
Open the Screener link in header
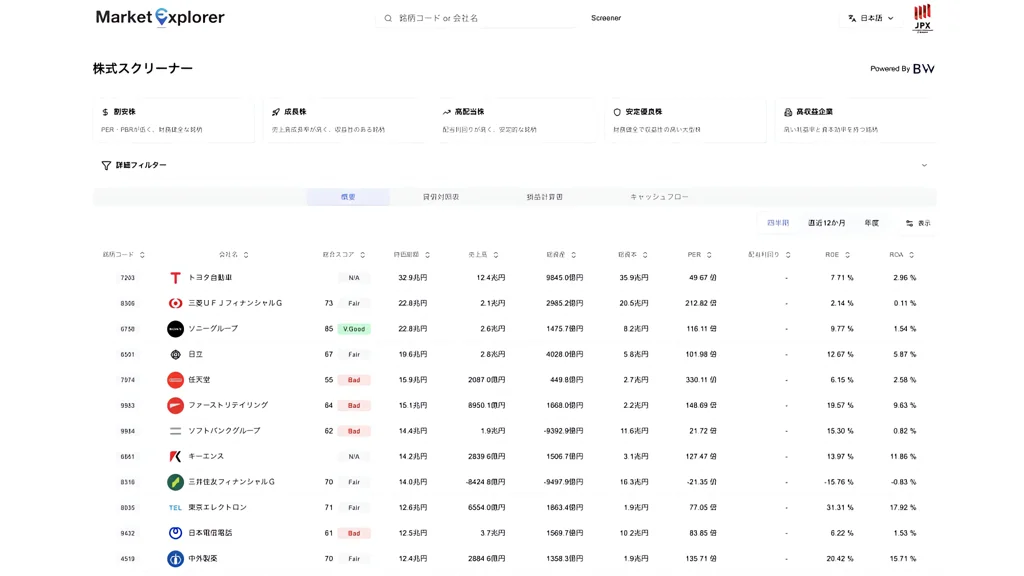point(606,18)
